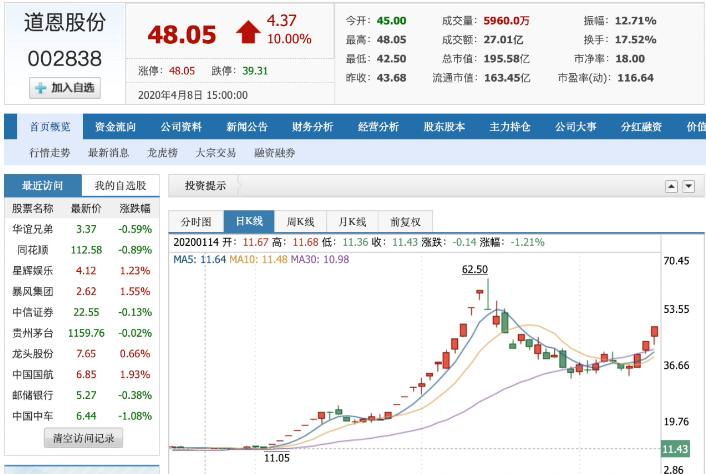This screenshot has width=706, height=474.
Task: Click the 加入自选 add-to-watchlist button
Action: click(x=65, y=88)
